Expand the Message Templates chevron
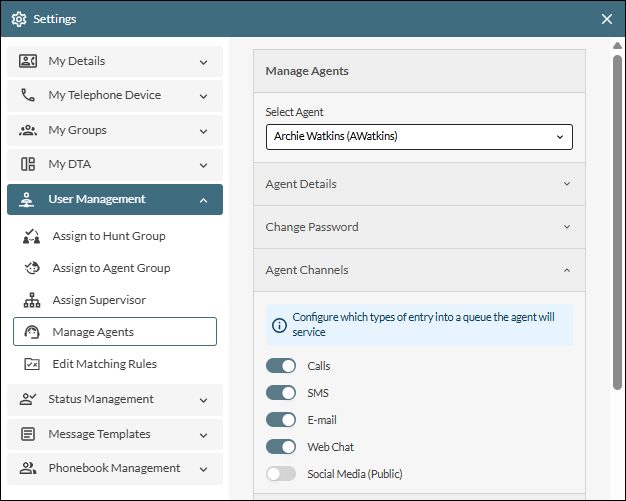 click(203, 435)
